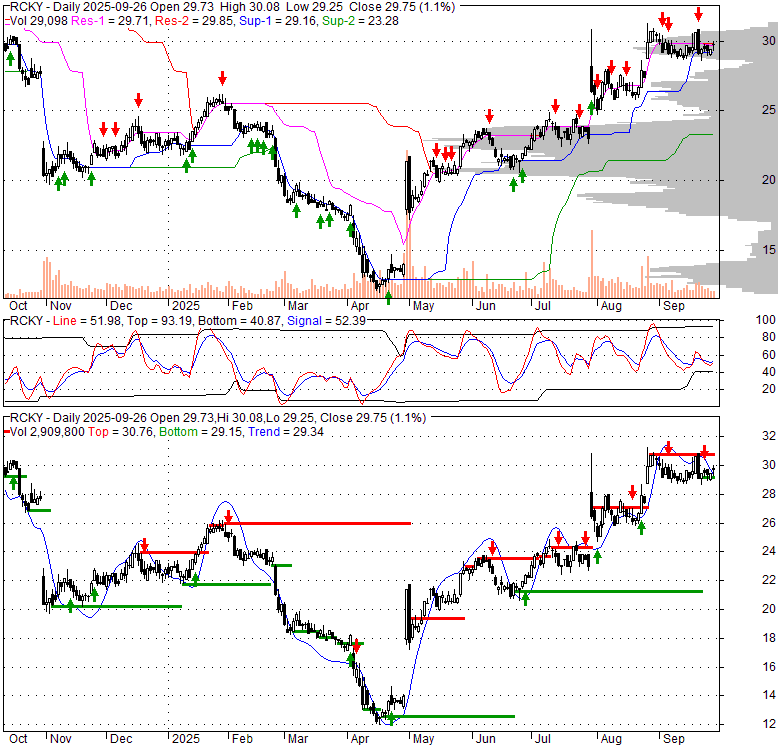Click 'Sep' on the bottom chart's date axis
This screenshot has width=780, height=745.
[x=674, y=739]
